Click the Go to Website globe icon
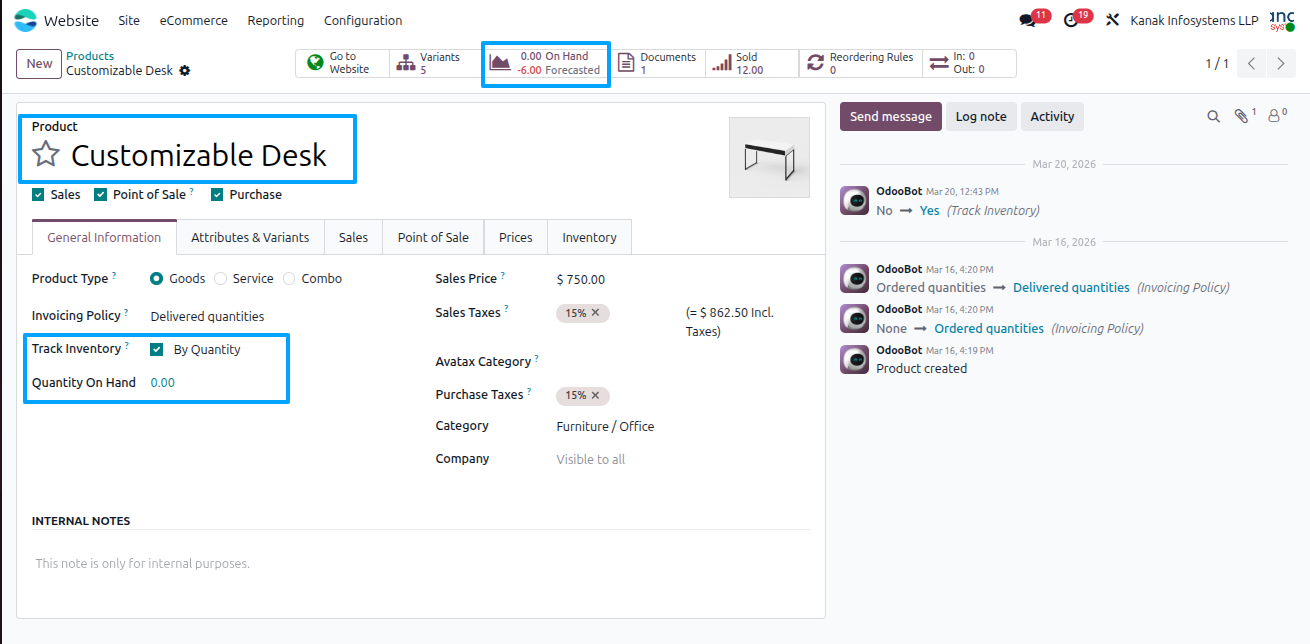 click(315, 63)
